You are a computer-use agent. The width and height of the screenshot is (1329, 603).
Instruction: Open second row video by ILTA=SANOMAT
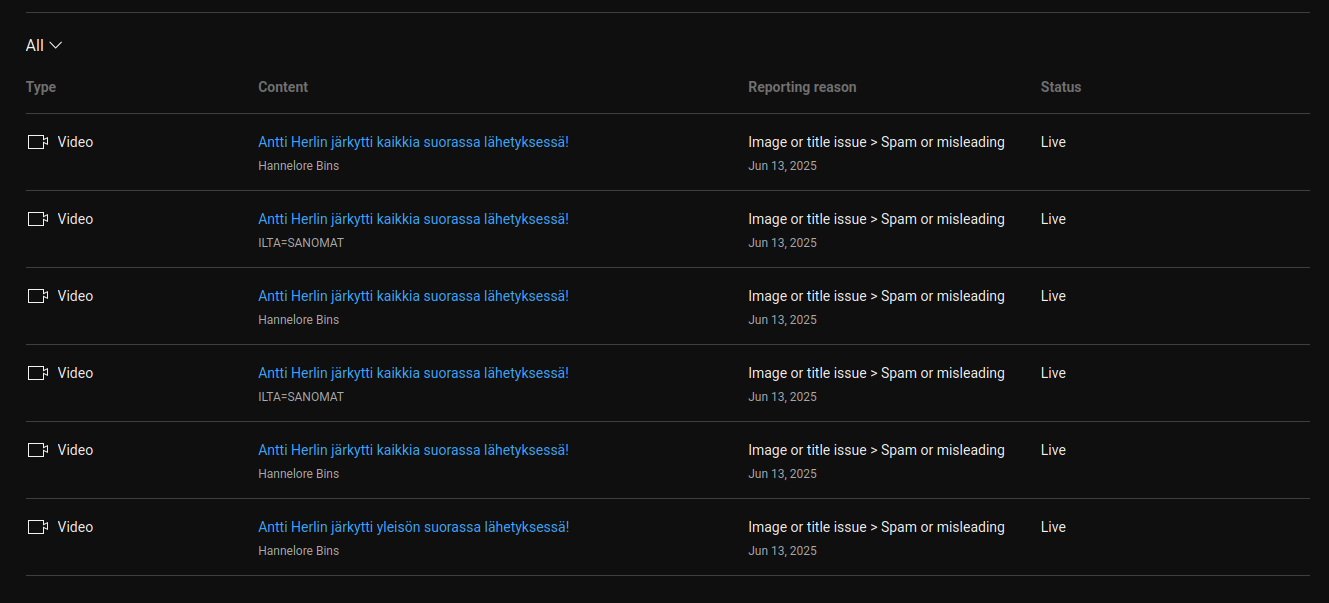413,219
